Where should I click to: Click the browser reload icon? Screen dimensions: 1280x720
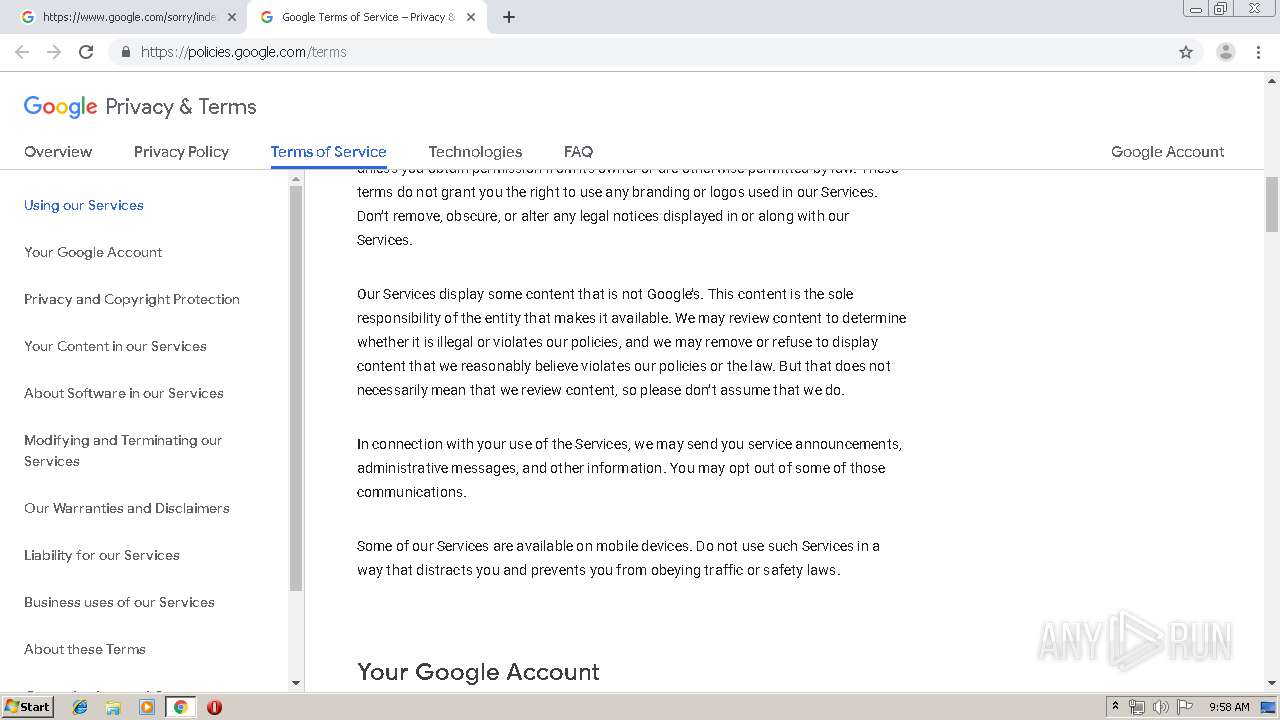[x=86, y=52]
